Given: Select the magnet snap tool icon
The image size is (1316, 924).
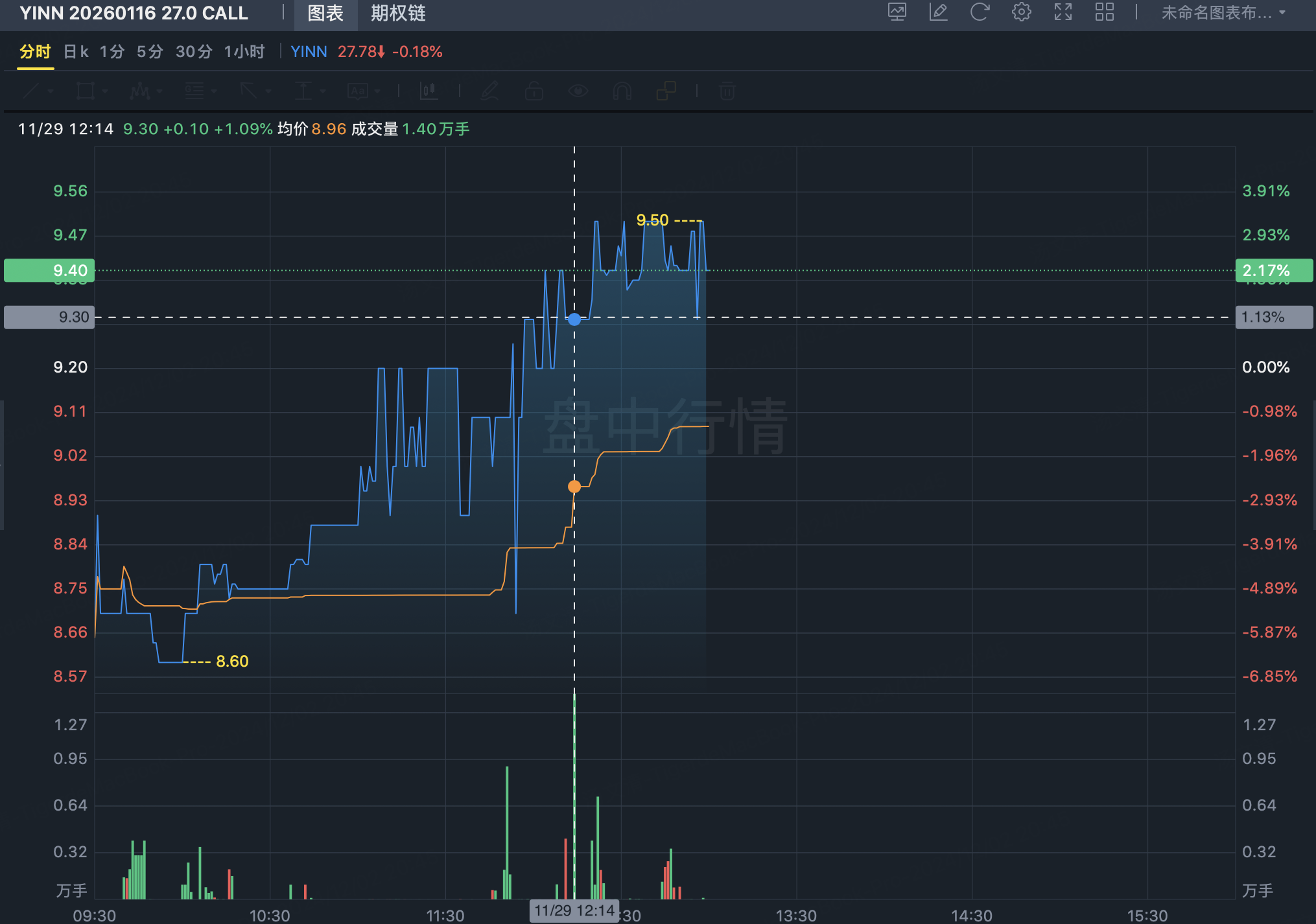Looking at the screenshot, I should click(x=622, y=91).
